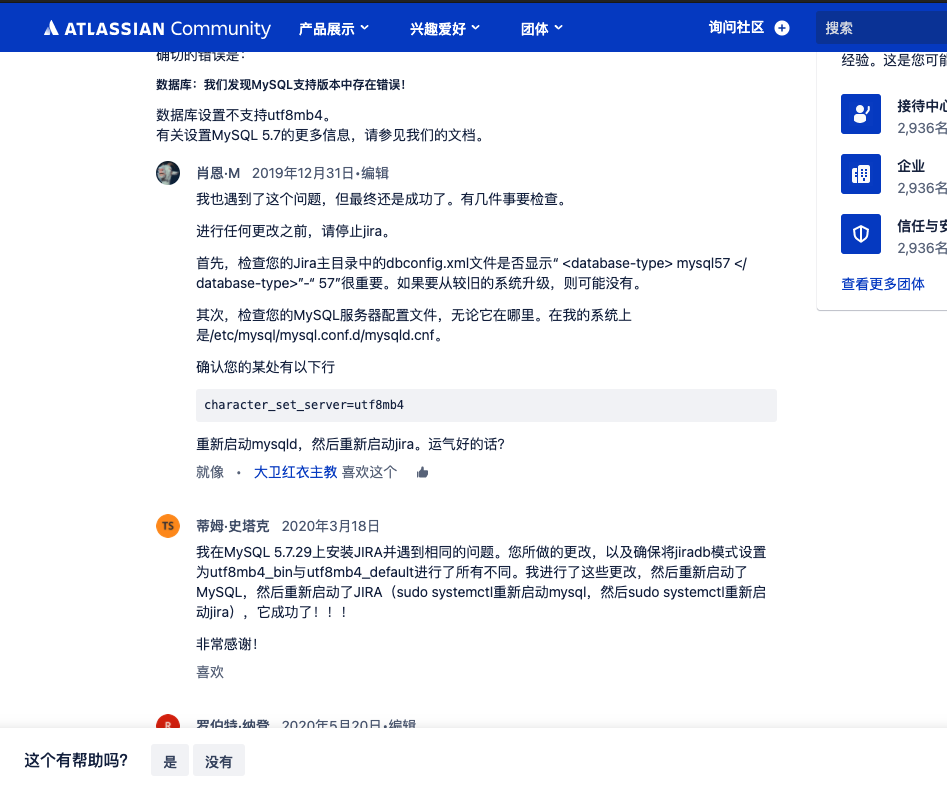This screenshot has height=789, width=947.
Task: Click the 查看更多团体 link
Action: pyautogui.click(x=883, y=284)
